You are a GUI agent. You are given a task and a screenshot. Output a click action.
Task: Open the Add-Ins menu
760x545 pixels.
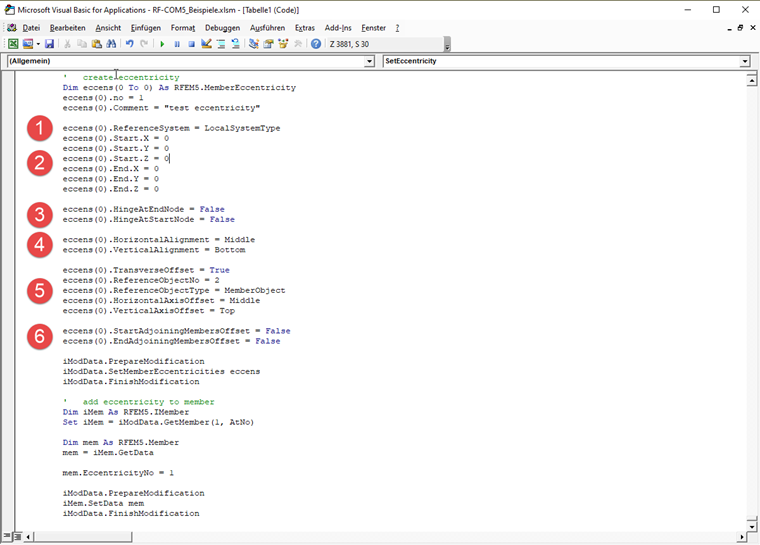coord(338,28)
